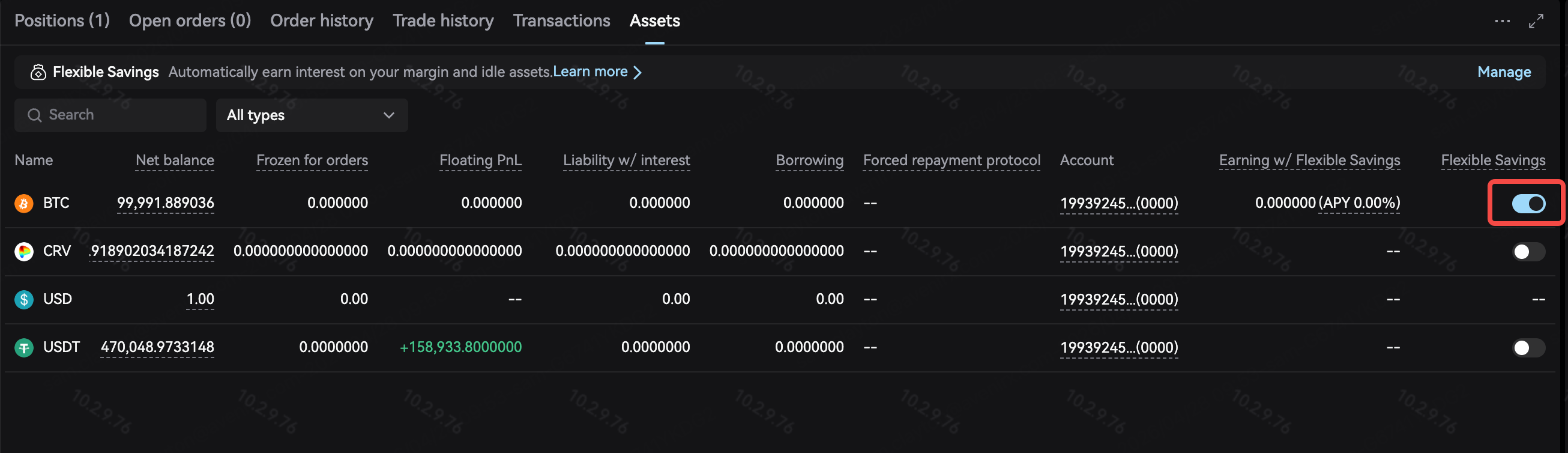Focus the Search input field
The height and width of the screenshot is (453, 1568).
tap(110, 115)
